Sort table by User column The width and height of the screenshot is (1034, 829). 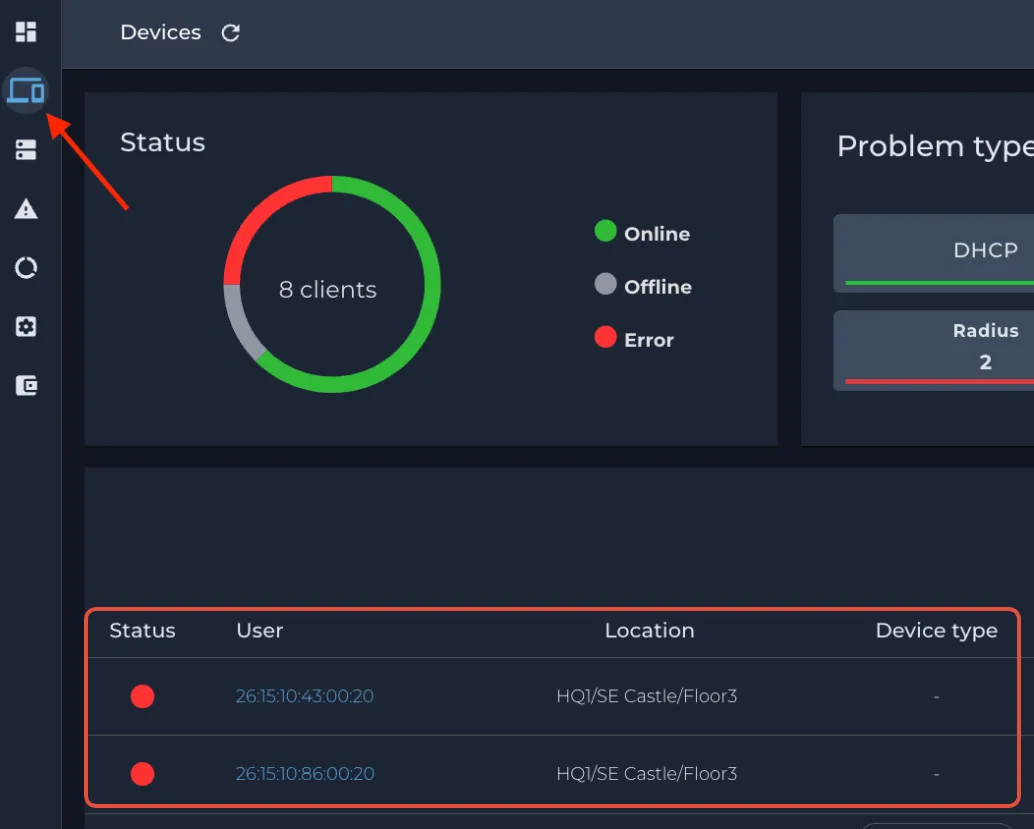coord(260,630)
